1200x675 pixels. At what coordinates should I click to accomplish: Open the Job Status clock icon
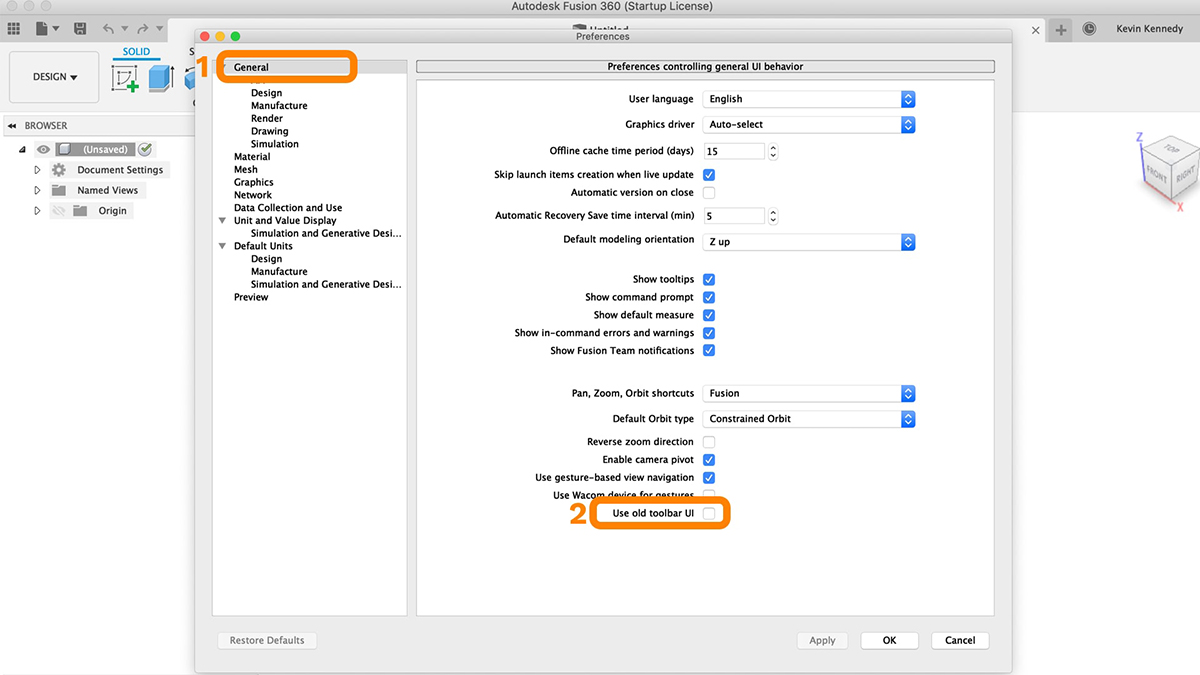coord(1089,30)
